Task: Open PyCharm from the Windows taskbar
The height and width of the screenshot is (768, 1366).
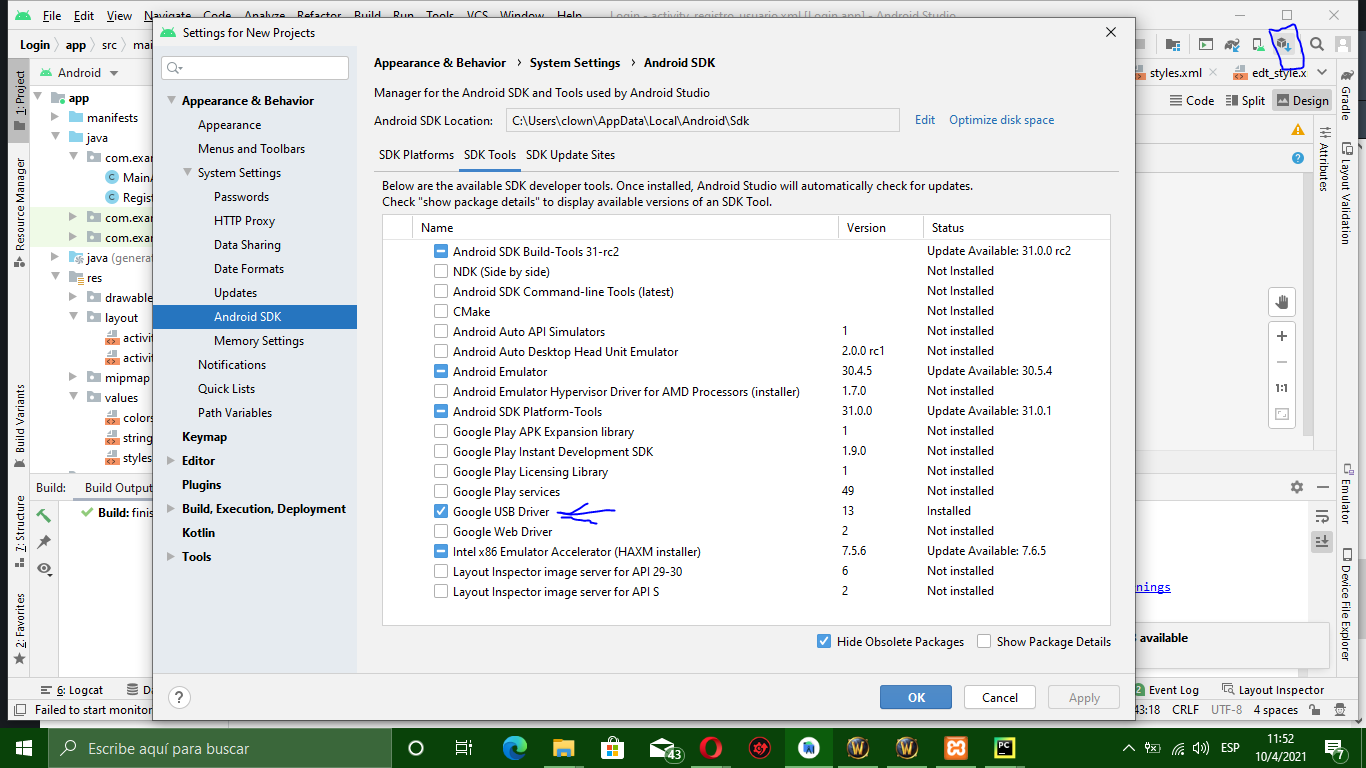Action: 1005,748
